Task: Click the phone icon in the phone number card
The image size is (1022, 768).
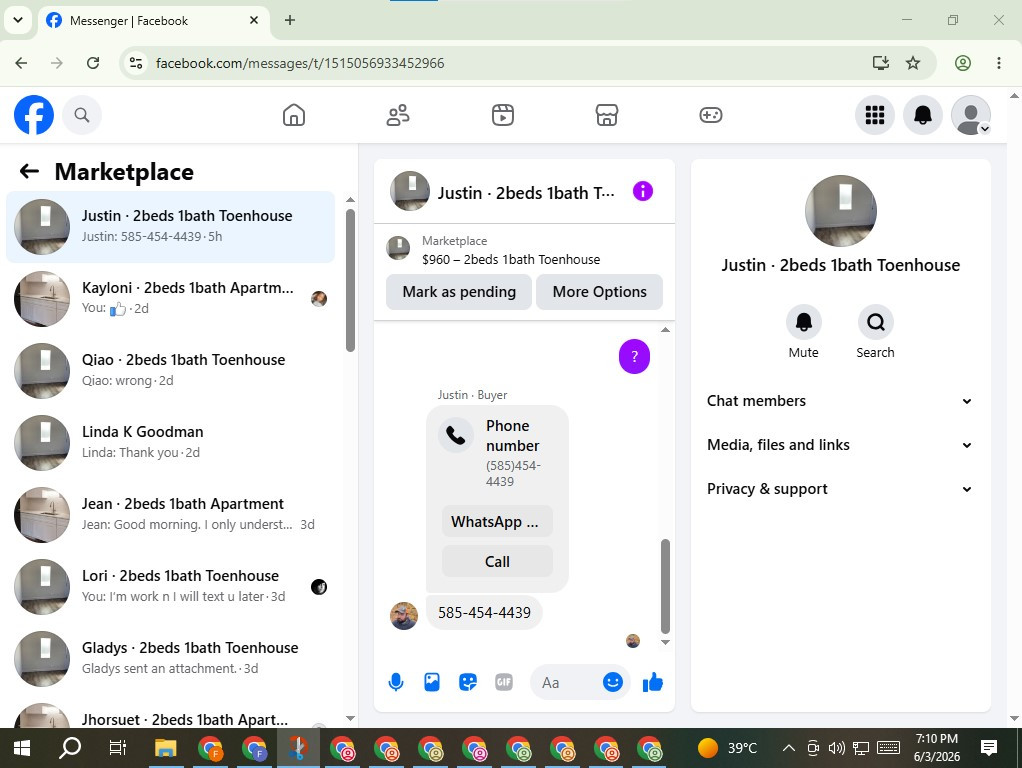Action: pos(456,436)
